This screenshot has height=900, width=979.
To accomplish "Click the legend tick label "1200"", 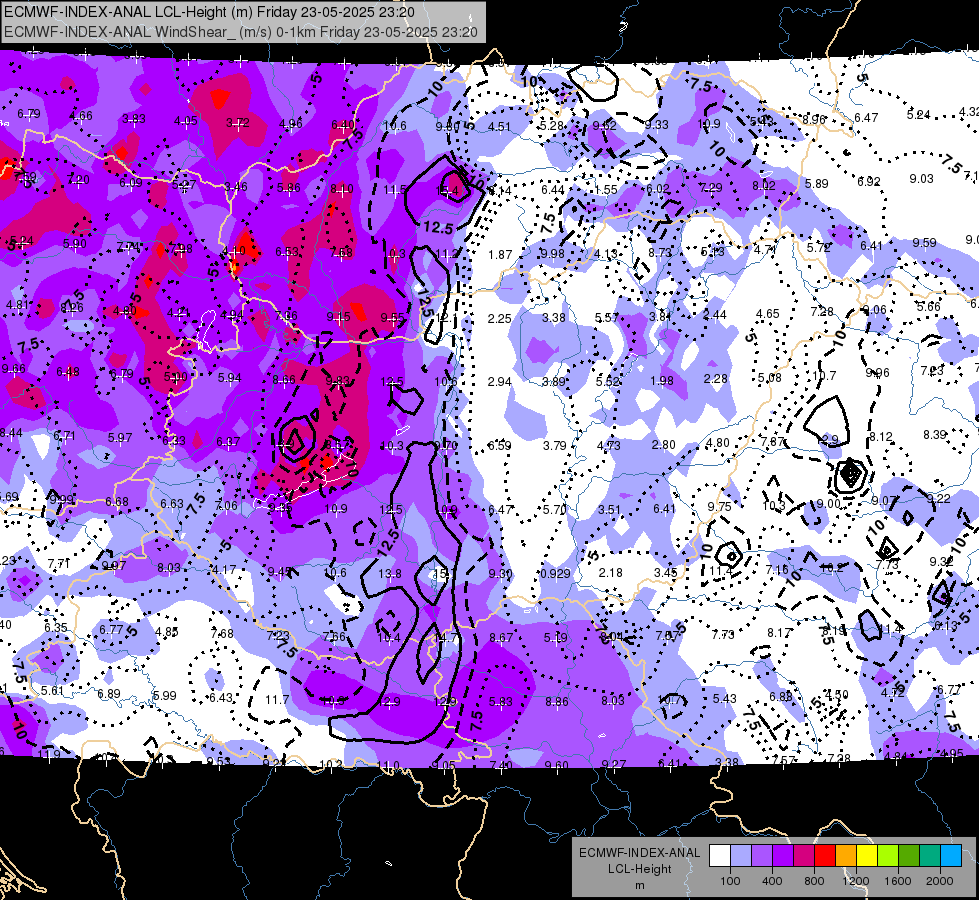I will tap(855, 881).
